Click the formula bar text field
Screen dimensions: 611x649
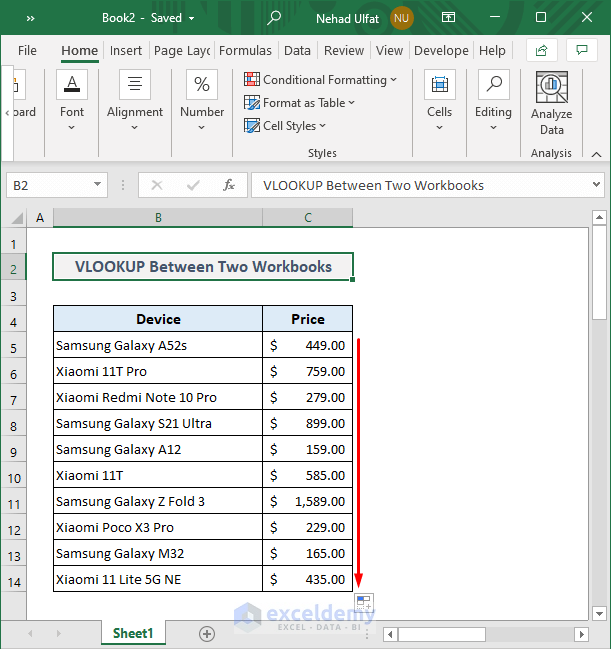(x=420, y=185)
